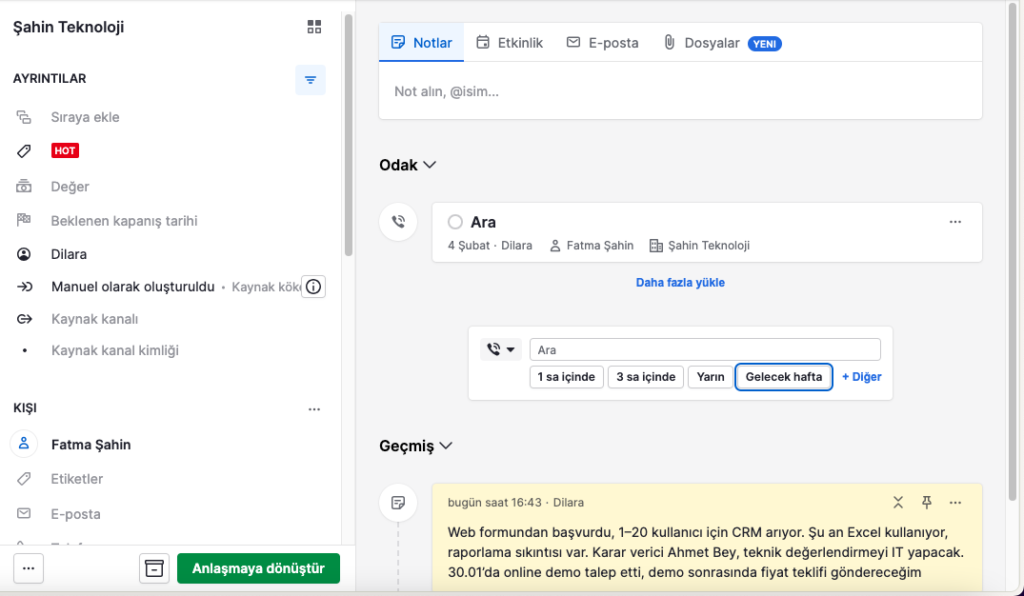The height and width of the screenshot is (596, 1024).
Task: Click the grid layout icon beside Şahin Teknoloji
Action: (x=314, y=27)
